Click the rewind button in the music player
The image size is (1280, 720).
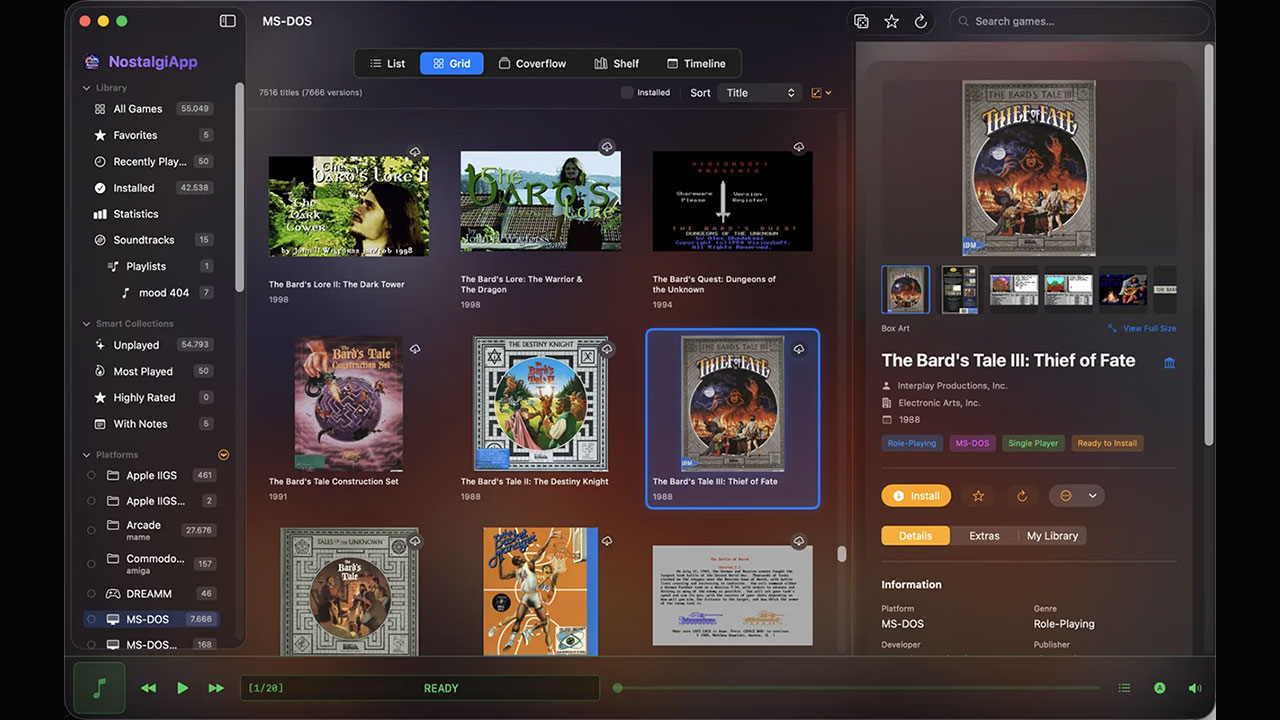point(148,688)
